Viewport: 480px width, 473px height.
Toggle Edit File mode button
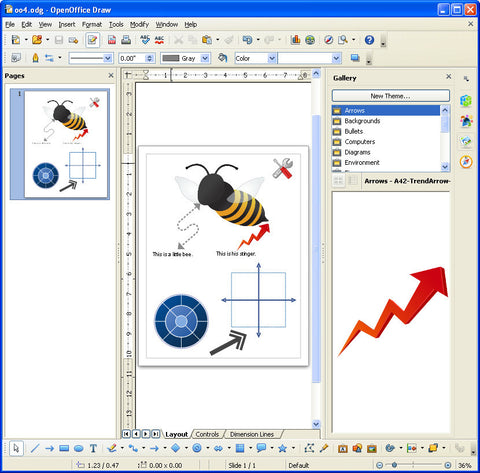pyautogui.click(x=92, y=40)
